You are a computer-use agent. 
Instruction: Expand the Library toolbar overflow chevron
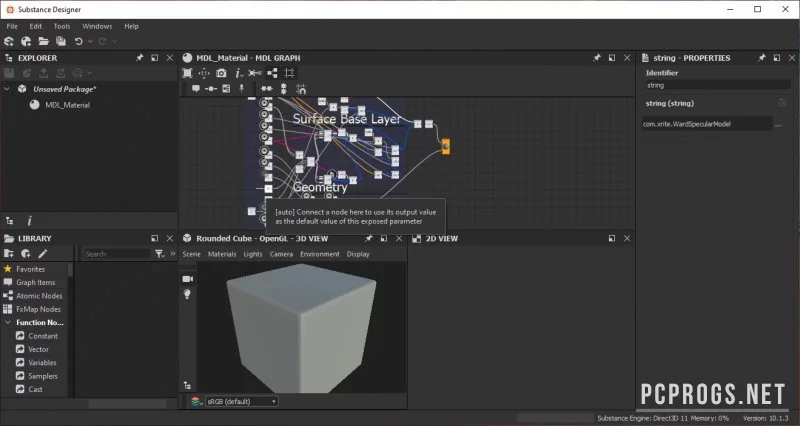click(x=173, y=254)
